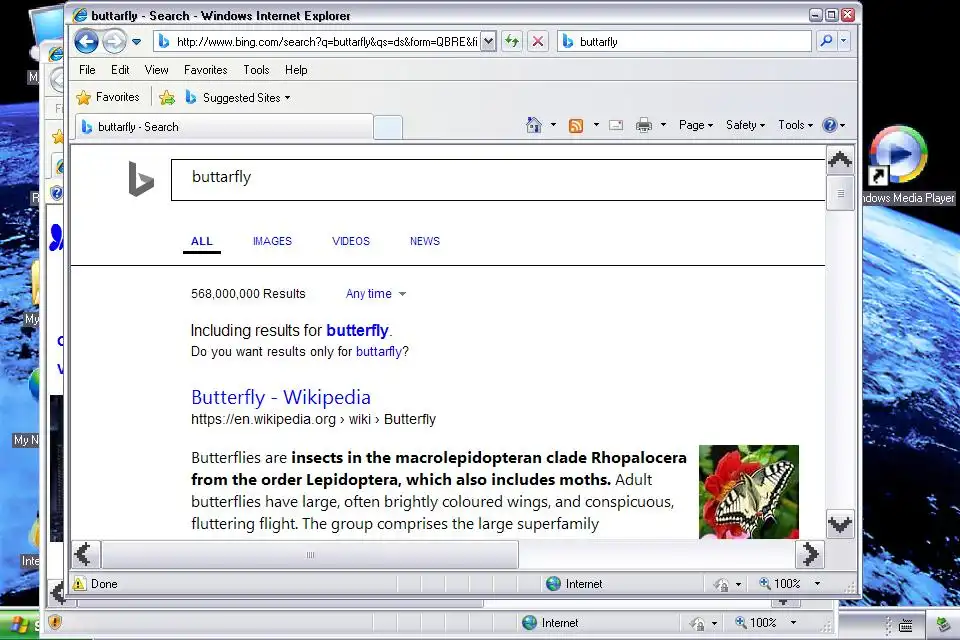Click the vertical scrollbar thumb

(840, 193)
